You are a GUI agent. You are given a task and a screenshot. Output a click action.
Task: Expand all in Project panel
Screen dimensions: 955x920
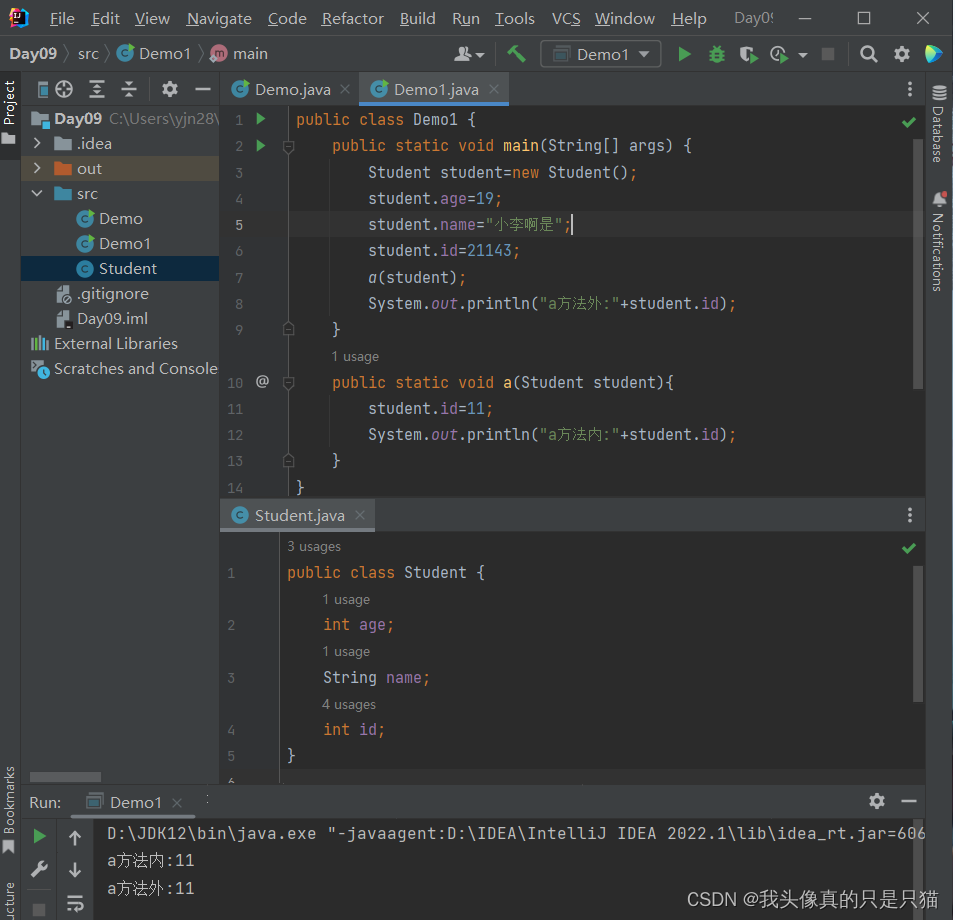[97, 90]
